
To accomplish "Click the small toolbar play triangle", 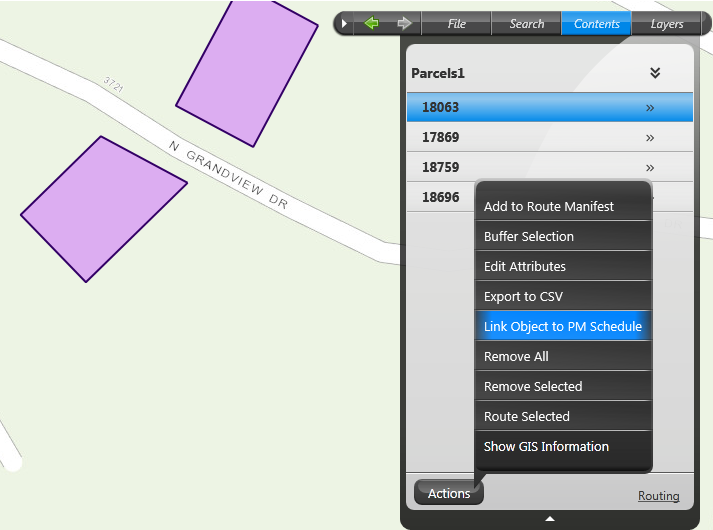I will coord(344,23).
